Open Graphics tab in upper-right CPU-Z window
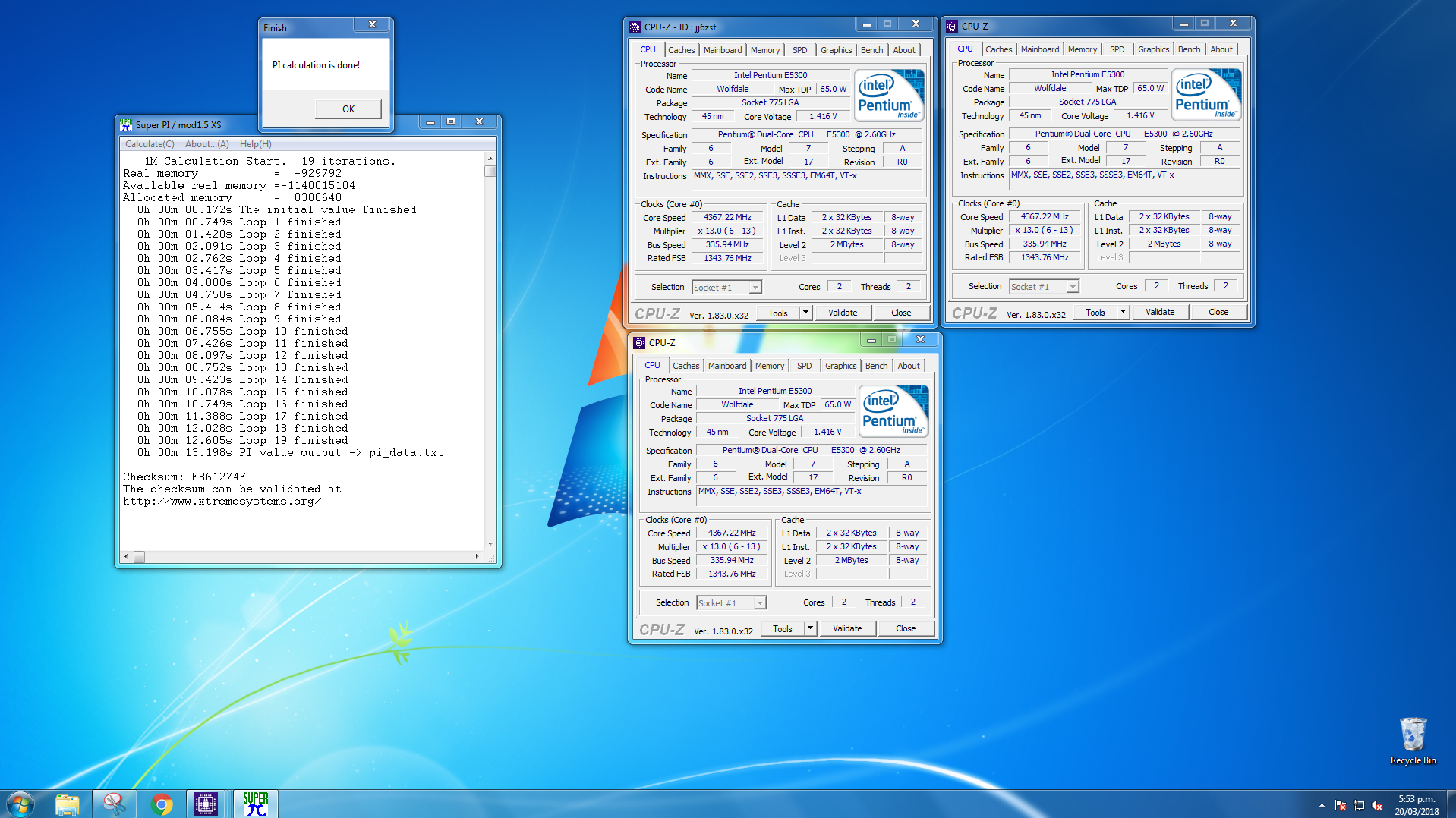Screen dimensions: 1456x818 [1154, 49]
